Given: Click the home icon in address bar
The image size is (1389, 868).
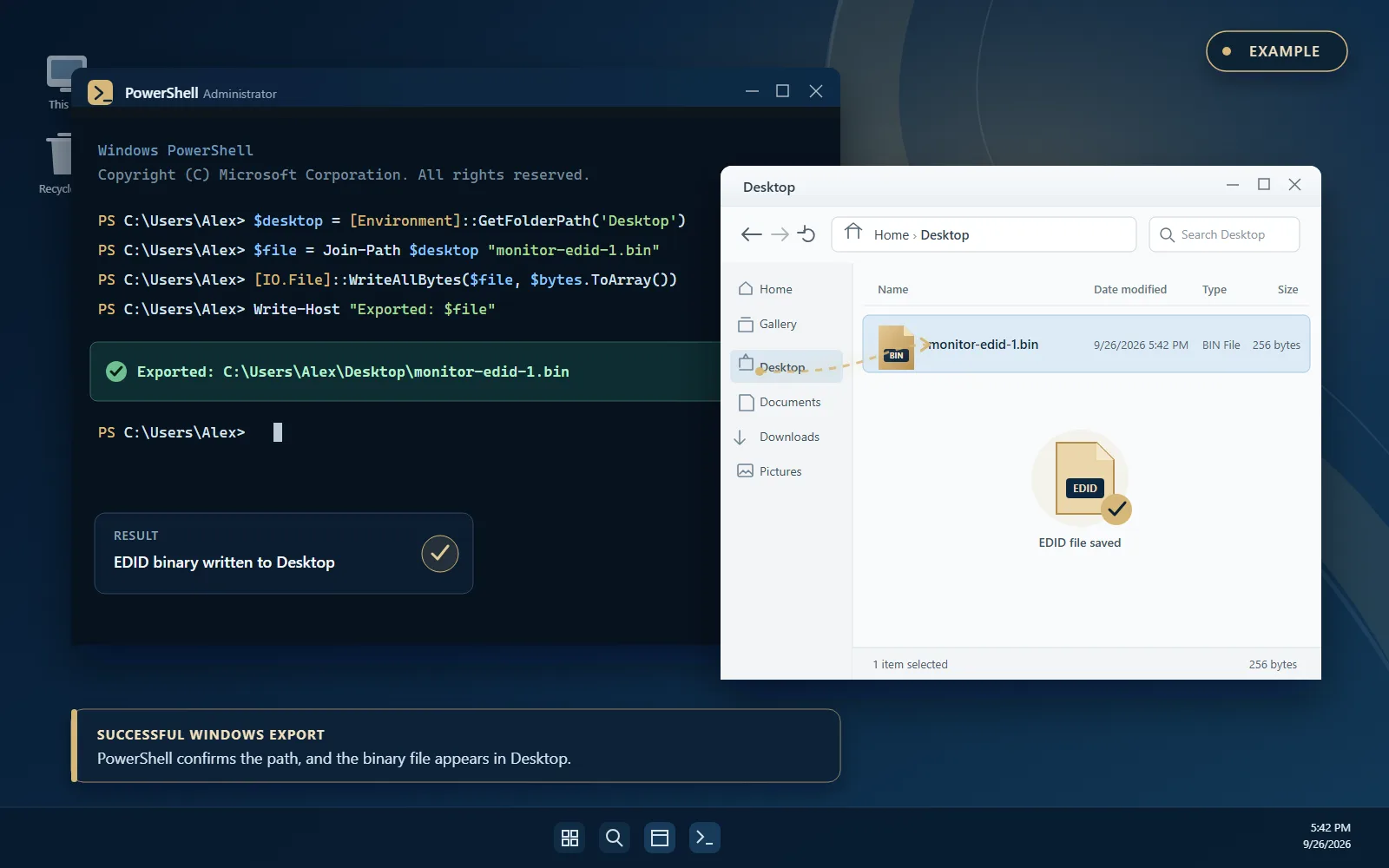Looking at the screenshot, I should click(x=853, y=233).
